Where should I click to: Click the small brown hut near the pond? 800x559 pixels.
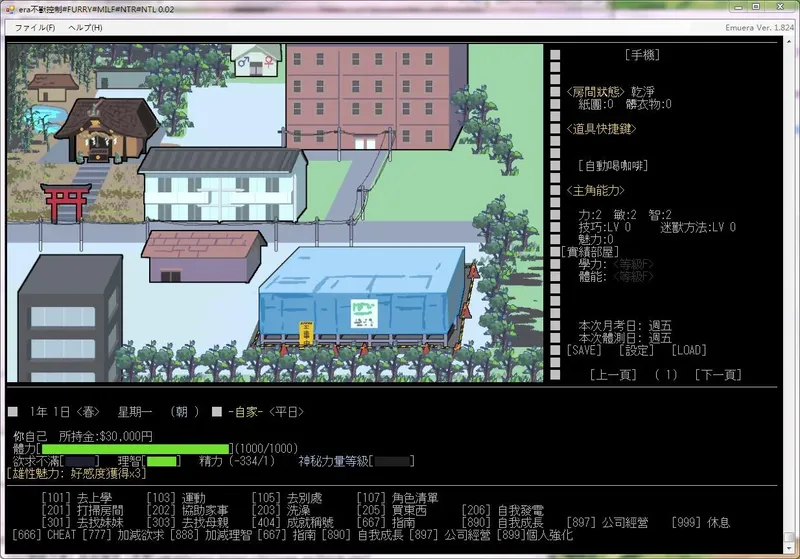[x=53, y=88]
